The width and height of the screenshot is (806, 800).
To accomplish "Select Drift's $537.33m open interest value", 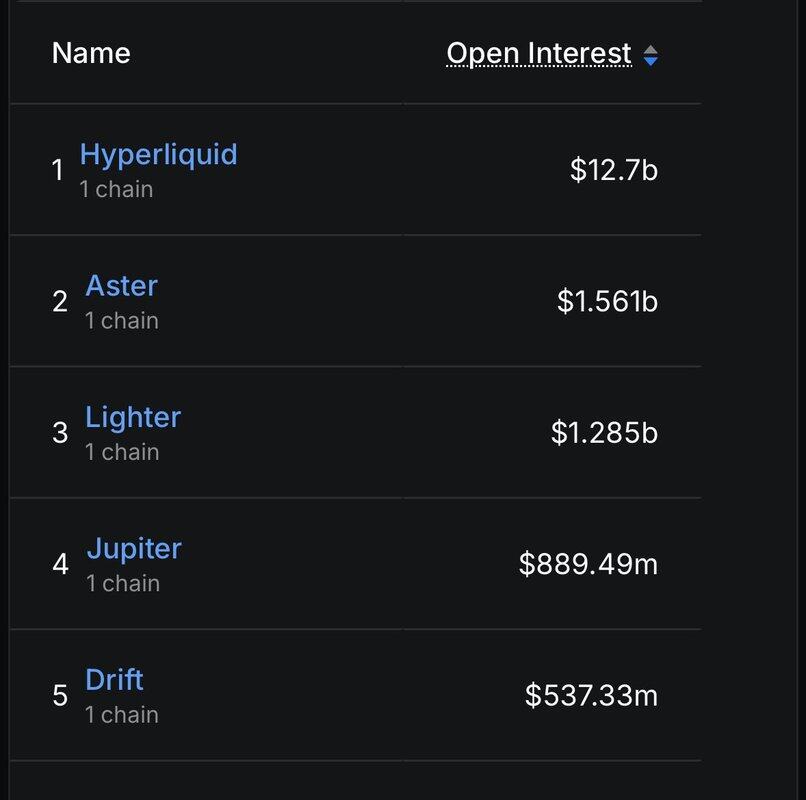I will 591,696.
